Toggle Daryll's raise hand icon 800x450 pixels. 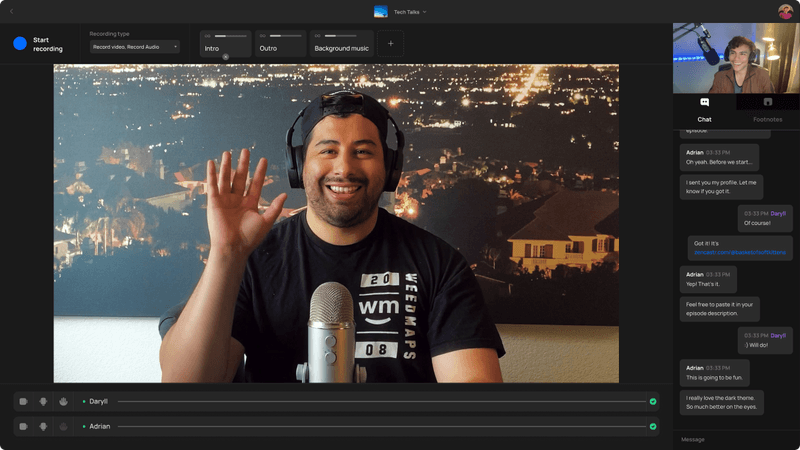pyautogui.click(x=62, y=401)
